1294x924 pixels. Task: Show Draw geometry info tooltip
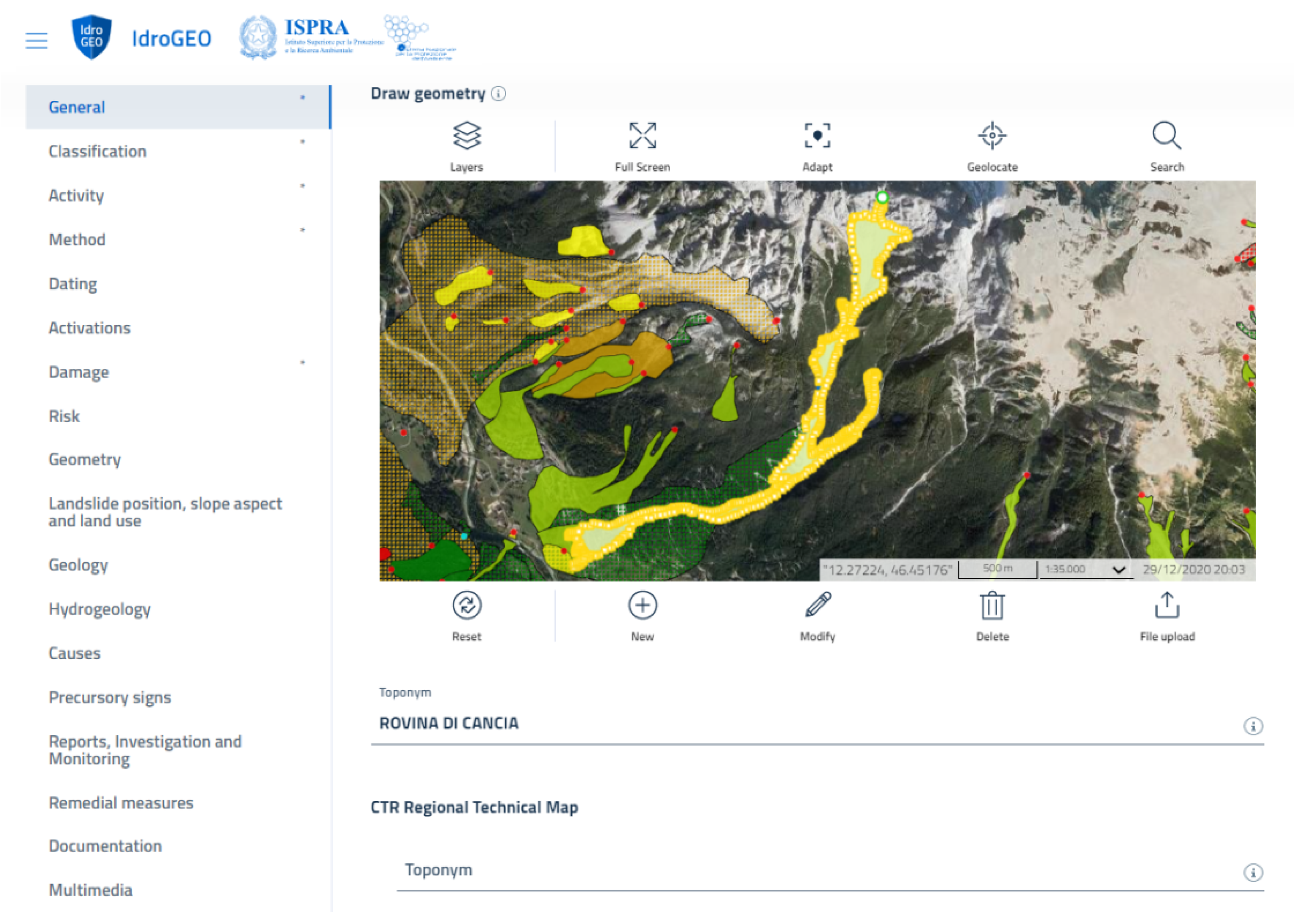coord(499,93)
